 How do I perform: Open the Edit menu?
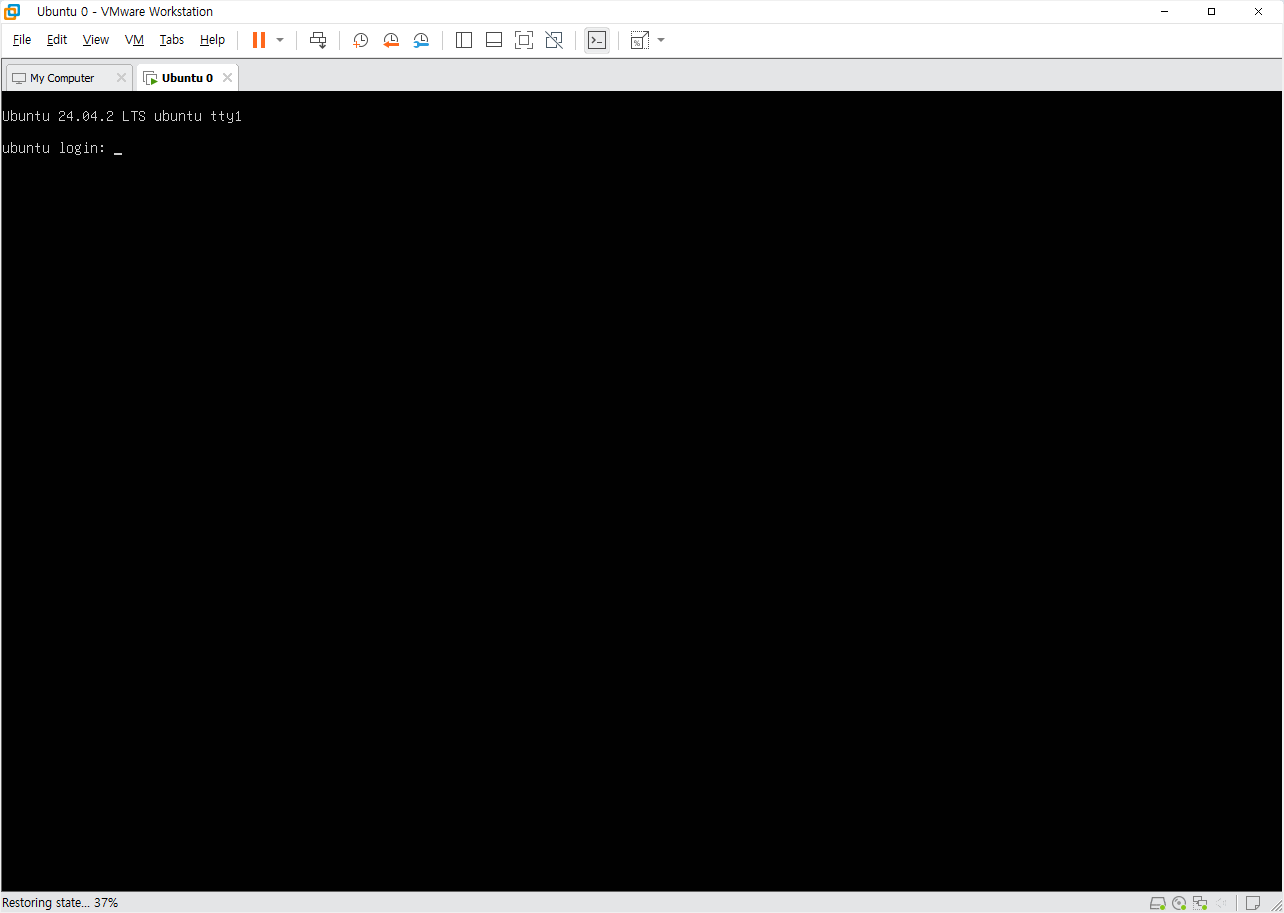click(57, 40)
